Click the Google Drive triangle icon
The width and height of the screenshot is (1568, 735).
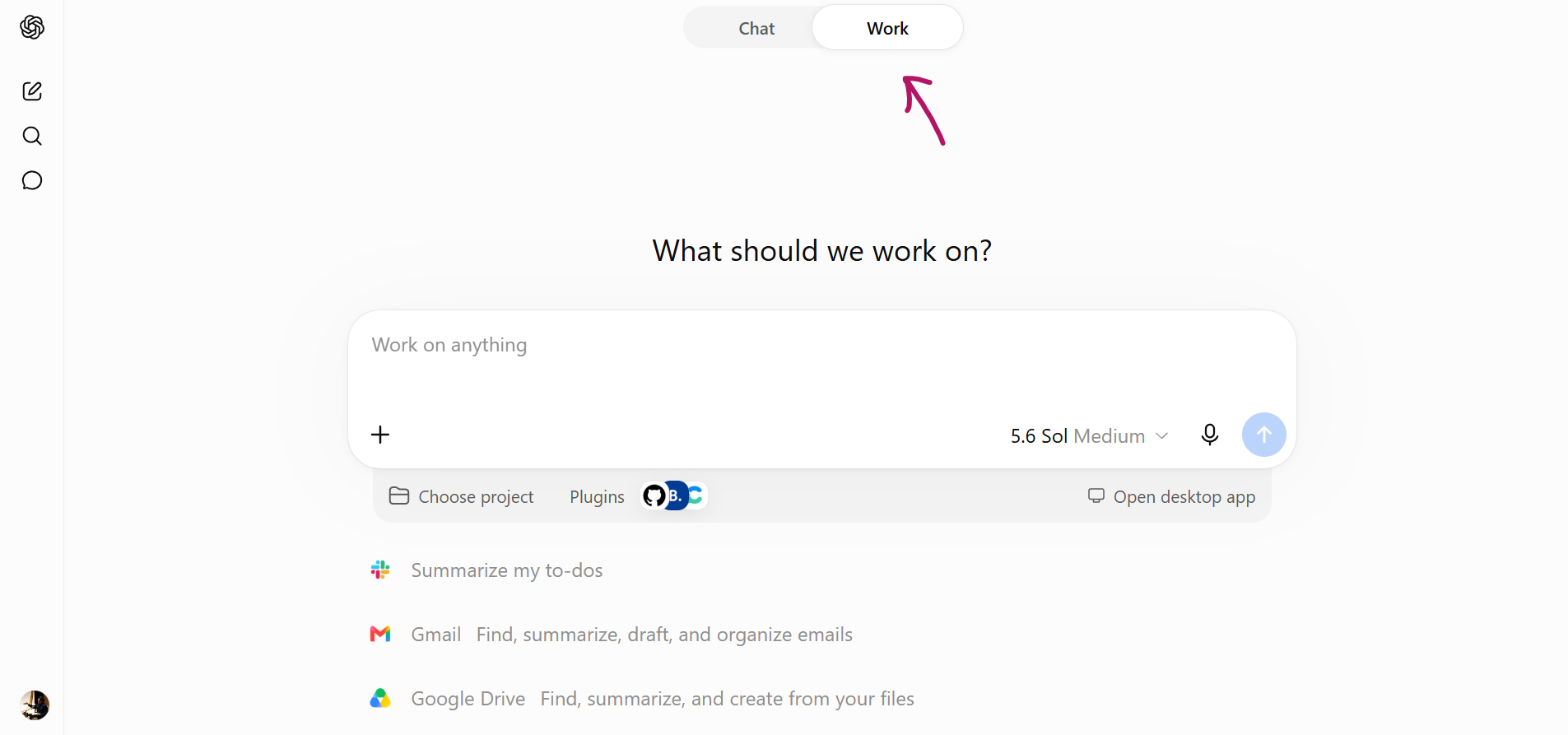click(380, 698)
